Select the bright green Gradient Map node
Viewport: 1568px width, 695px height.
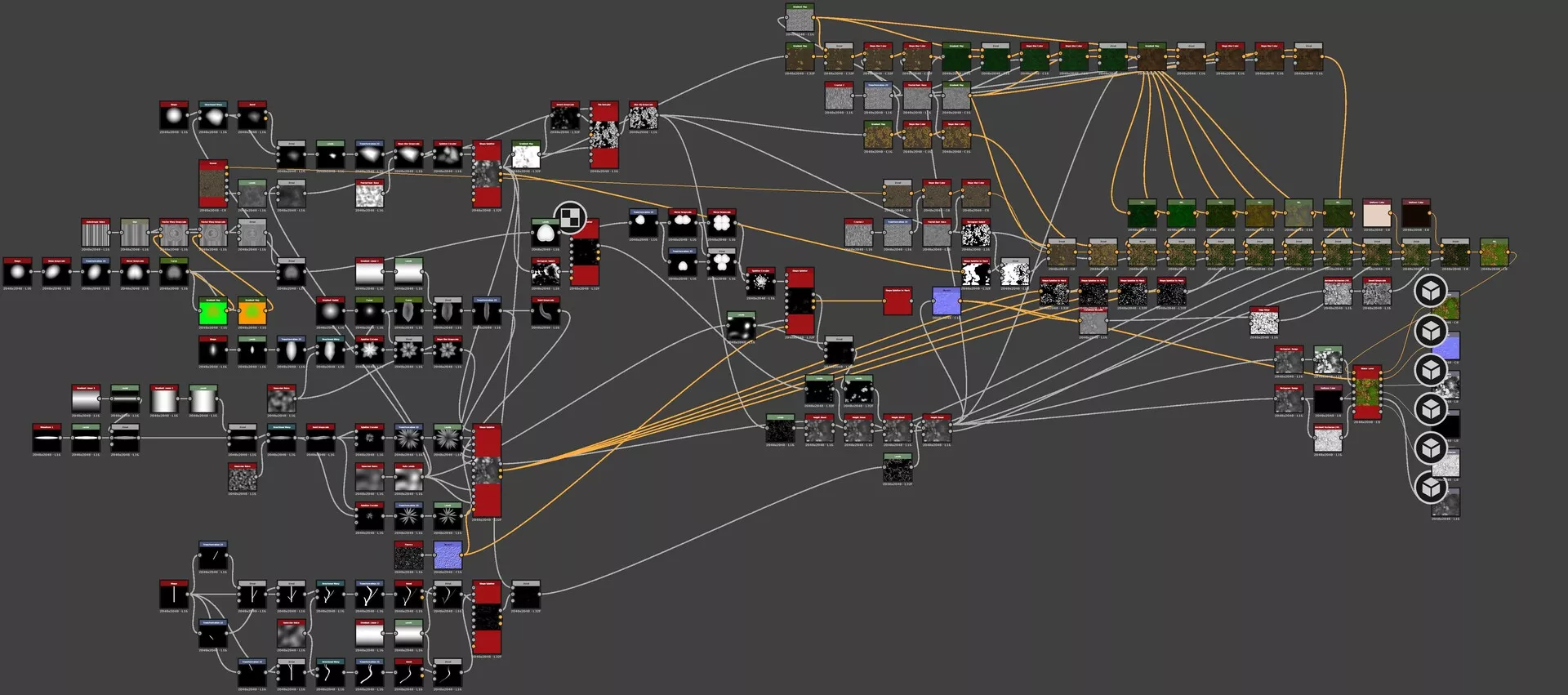point(212,312)
